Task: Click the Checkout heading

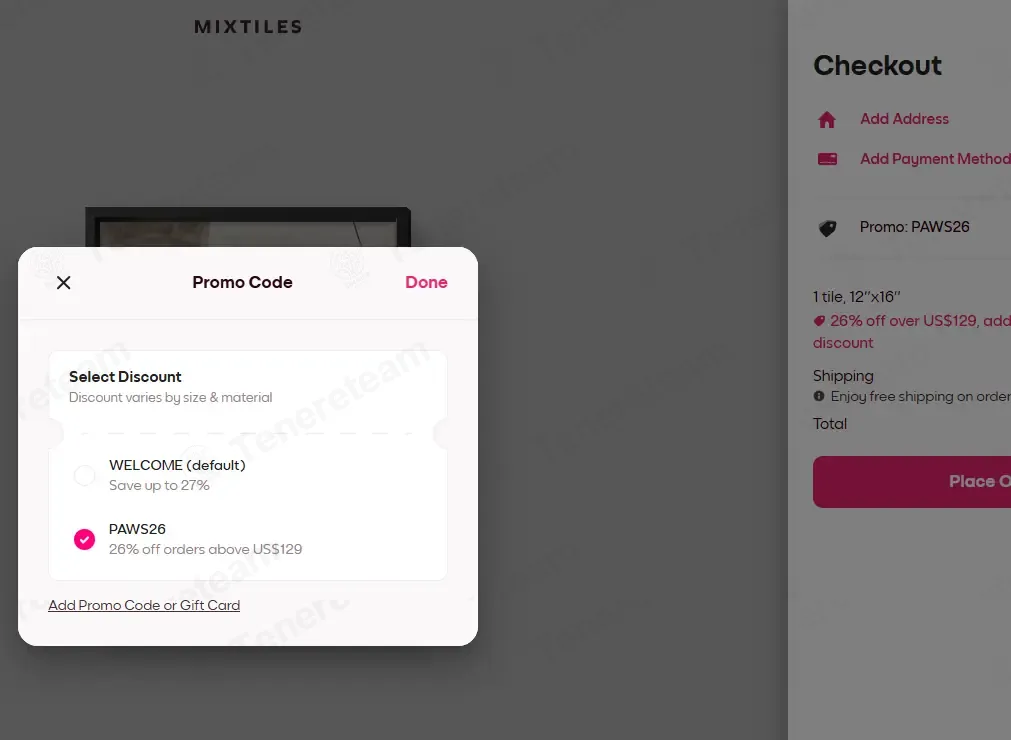Action: pyautogui.click(x=877, y=66)
